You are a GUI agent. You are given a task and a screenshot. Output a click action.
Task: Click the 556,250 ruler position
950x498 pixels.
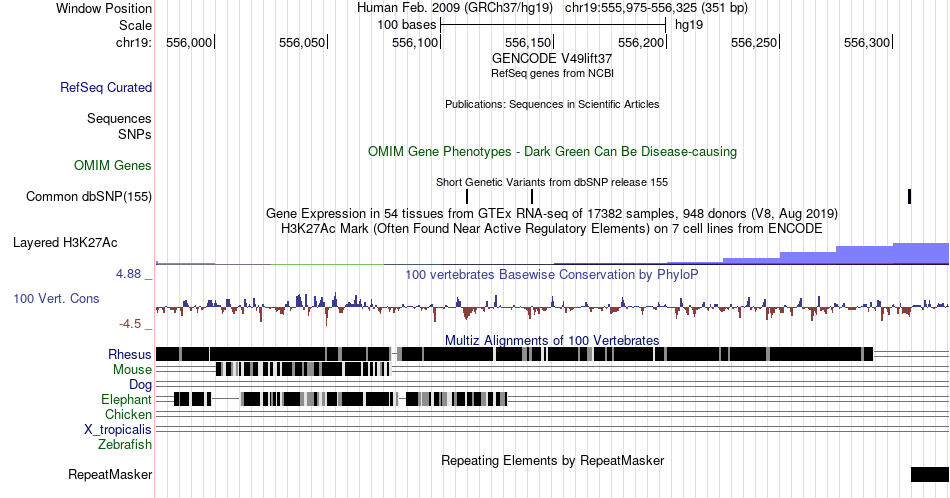(x=754, y=42)
